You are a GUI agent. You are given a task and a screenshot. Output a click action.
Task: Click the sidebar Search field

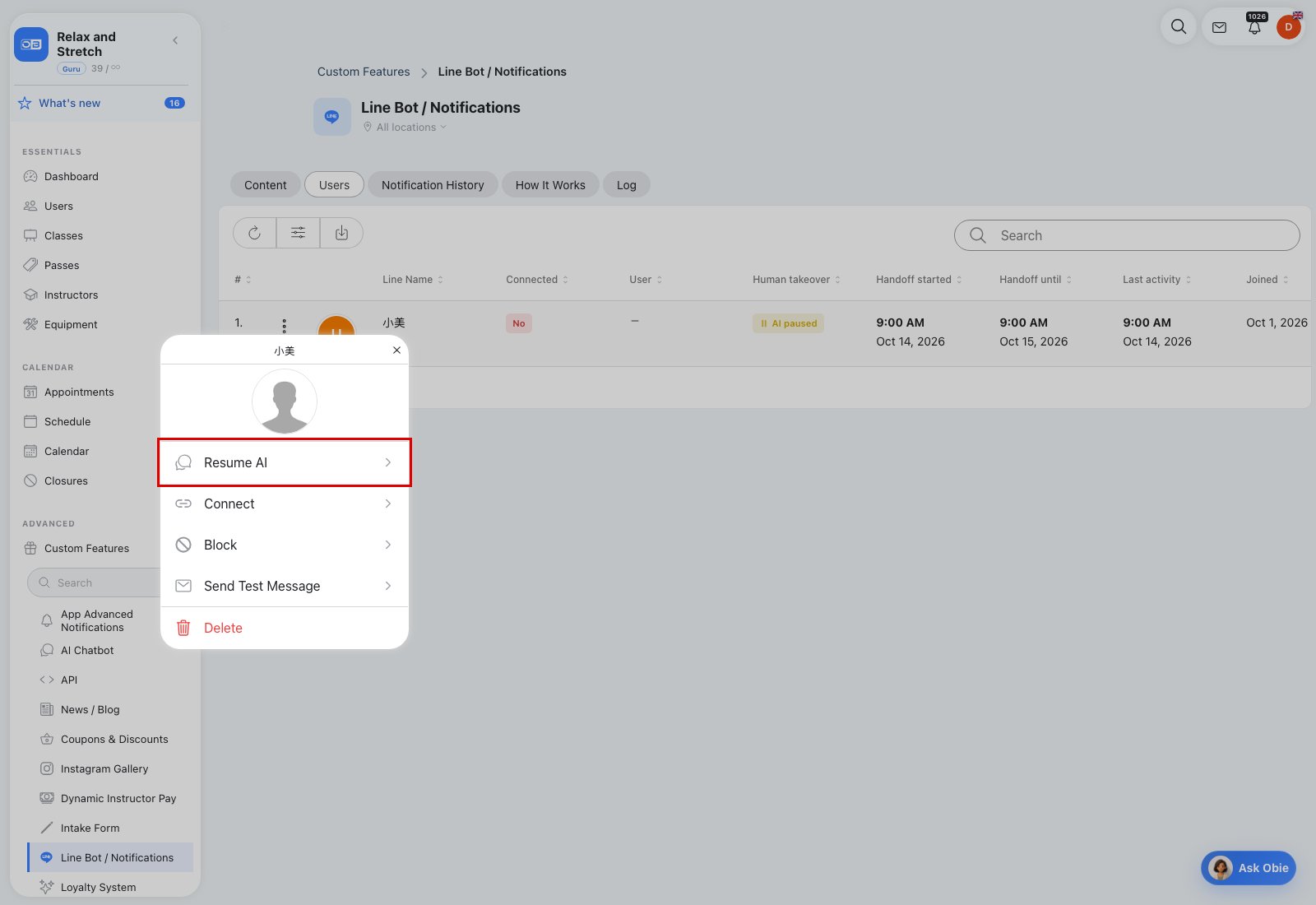click(x=94, y=582)
